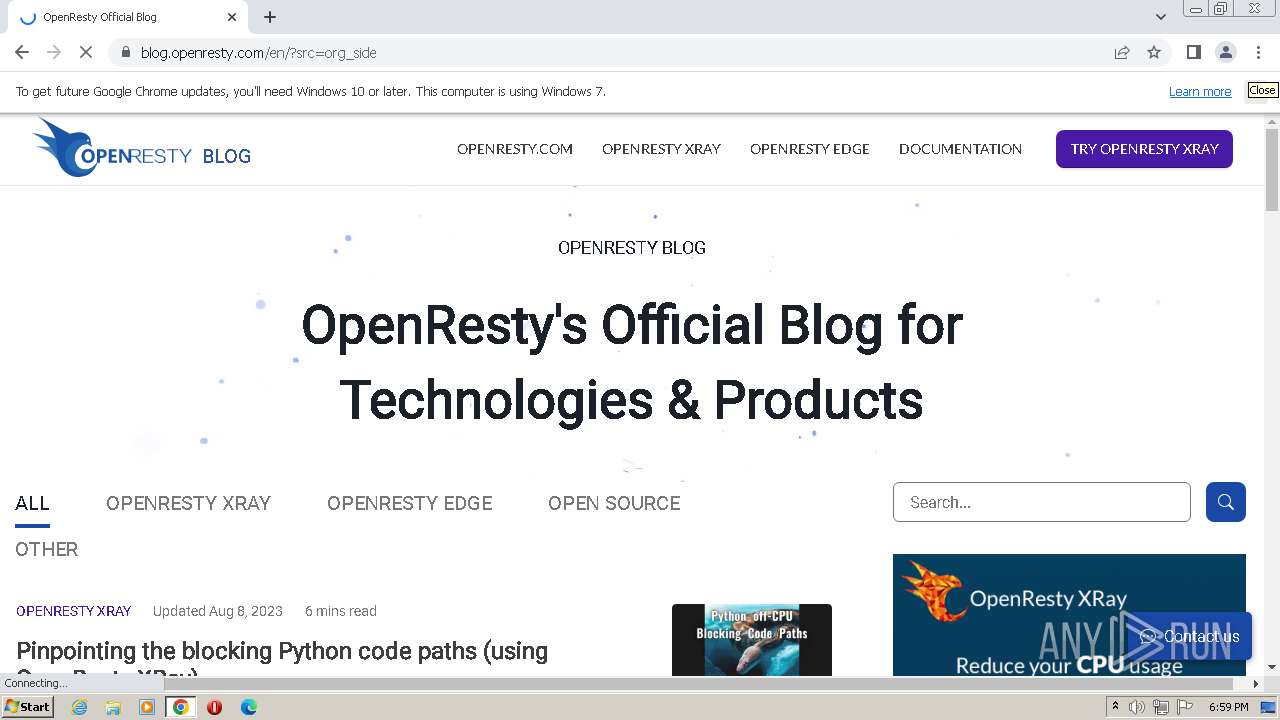The width and height of the screenshot is (1280, 720).
Task: Open the Contact us chat widget
Action: [1189, 636]
